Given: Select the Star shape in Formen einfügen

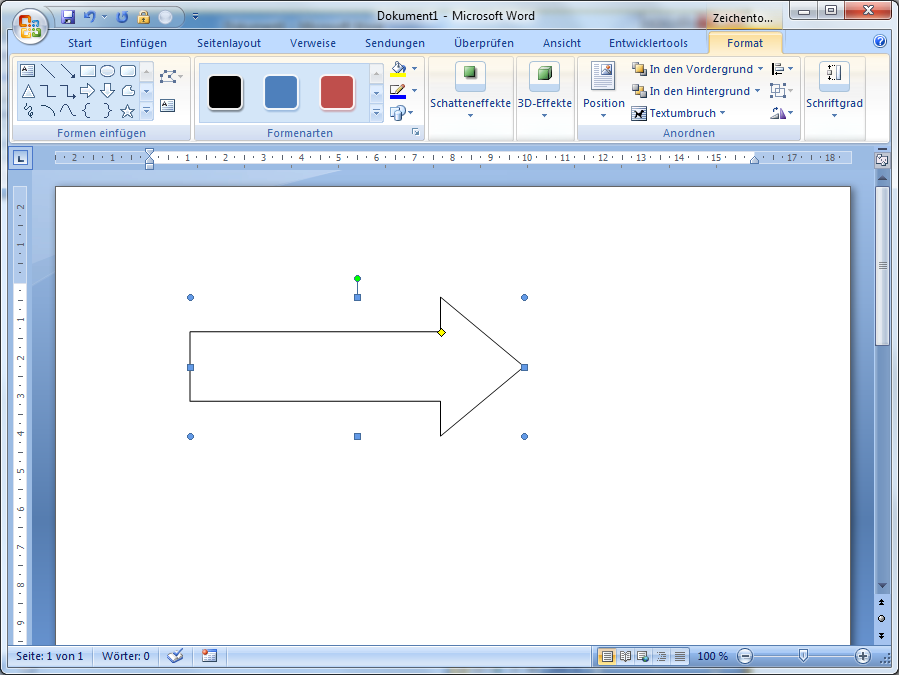Looking at the screenshot, I should pos(127,111).
